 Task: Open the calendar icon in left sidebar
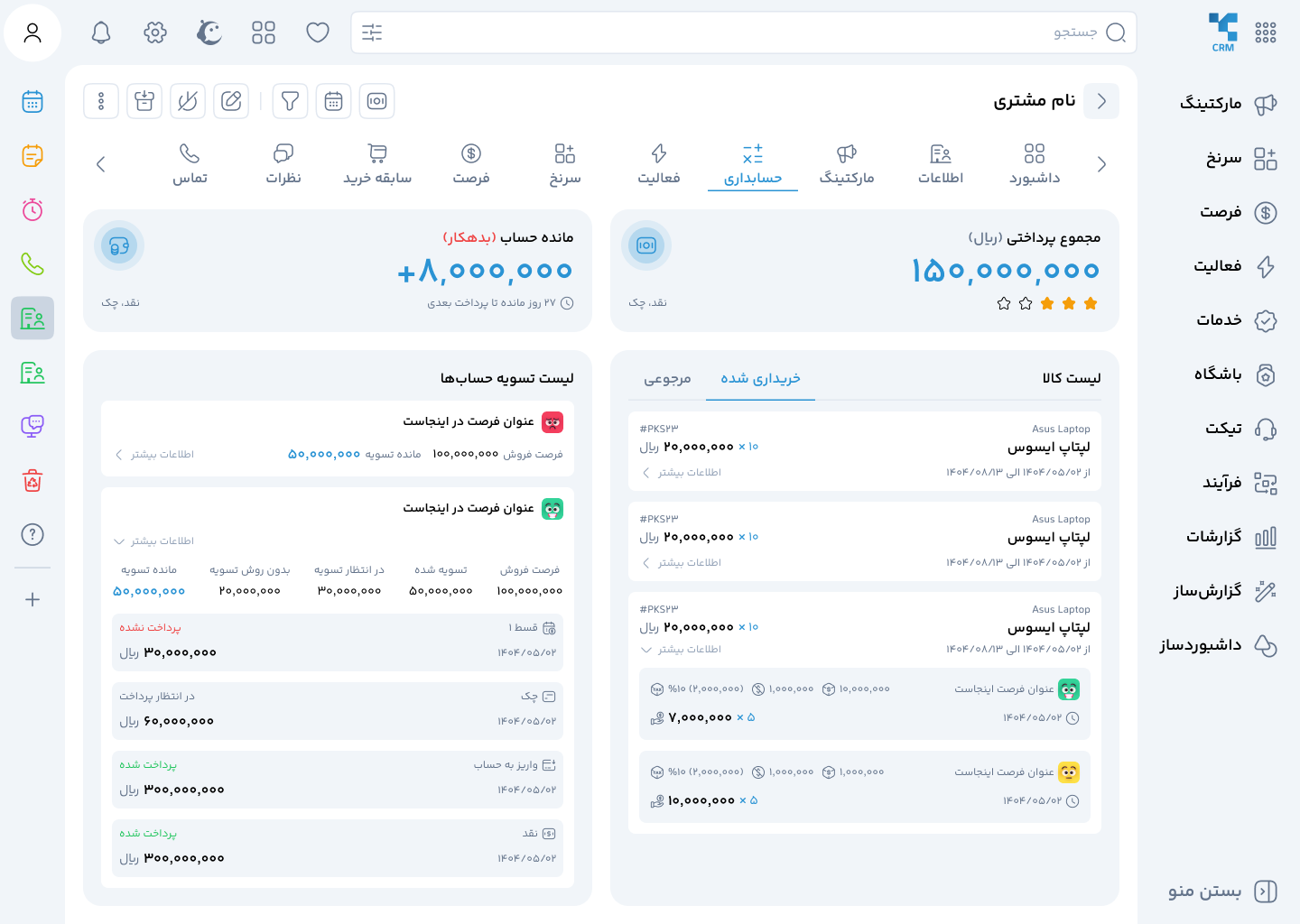point(32,102)
